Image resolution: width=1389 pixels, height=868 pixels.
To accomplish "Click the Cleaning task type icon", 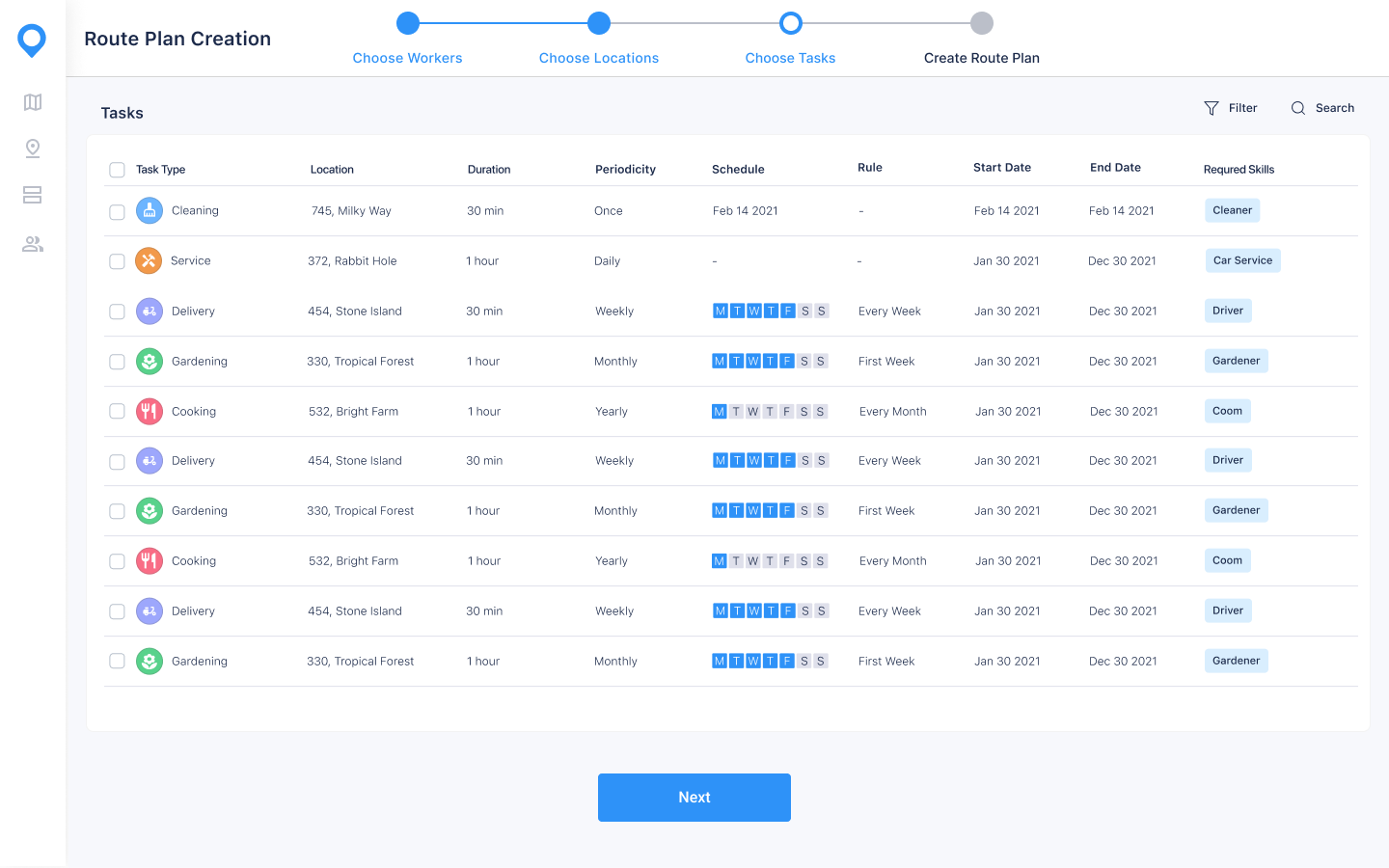I will click(x=150, y=210).
